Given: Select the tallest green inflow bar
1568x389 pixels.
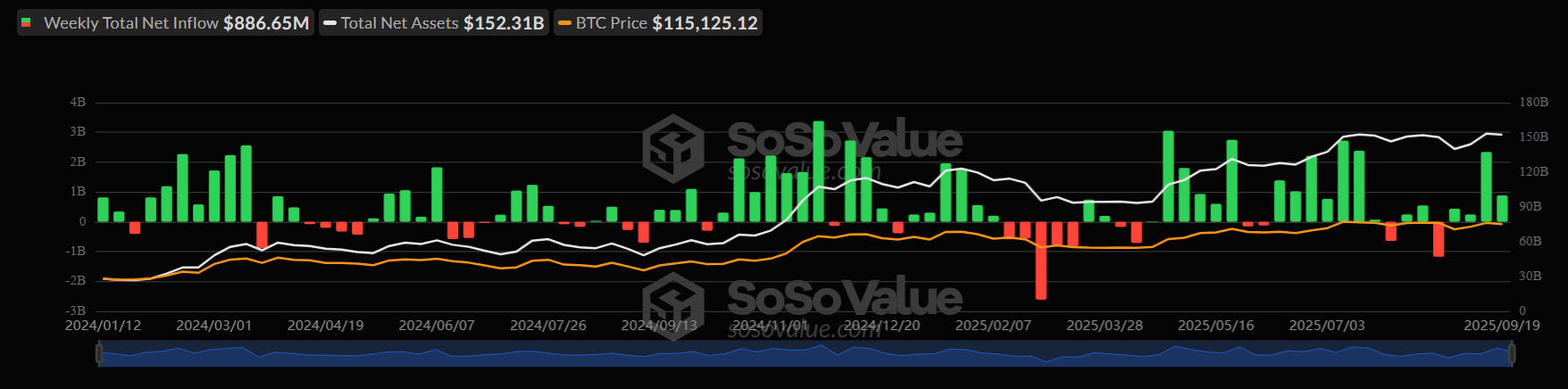Looking at the screenshot, I should (819, 171).
